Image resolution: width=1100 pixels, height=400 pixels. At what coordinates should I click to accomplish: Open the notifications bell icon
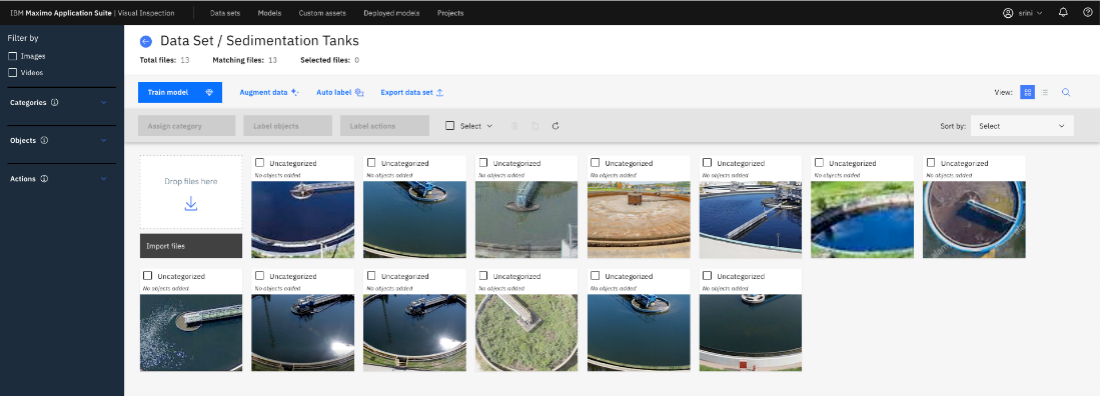point(1063,13)
